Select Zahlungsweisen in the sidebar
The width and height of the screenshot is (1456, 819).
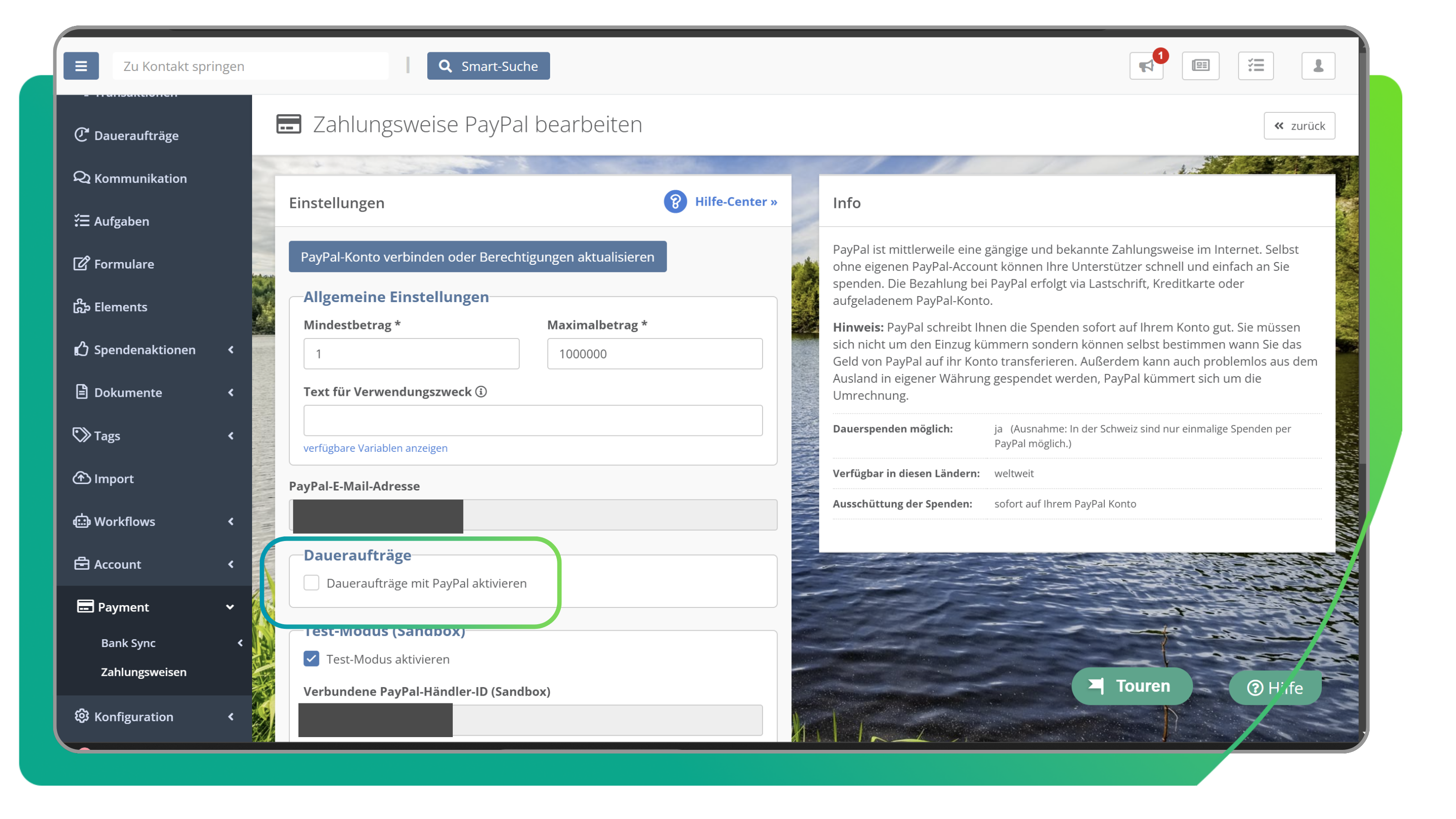pos(144,672)
